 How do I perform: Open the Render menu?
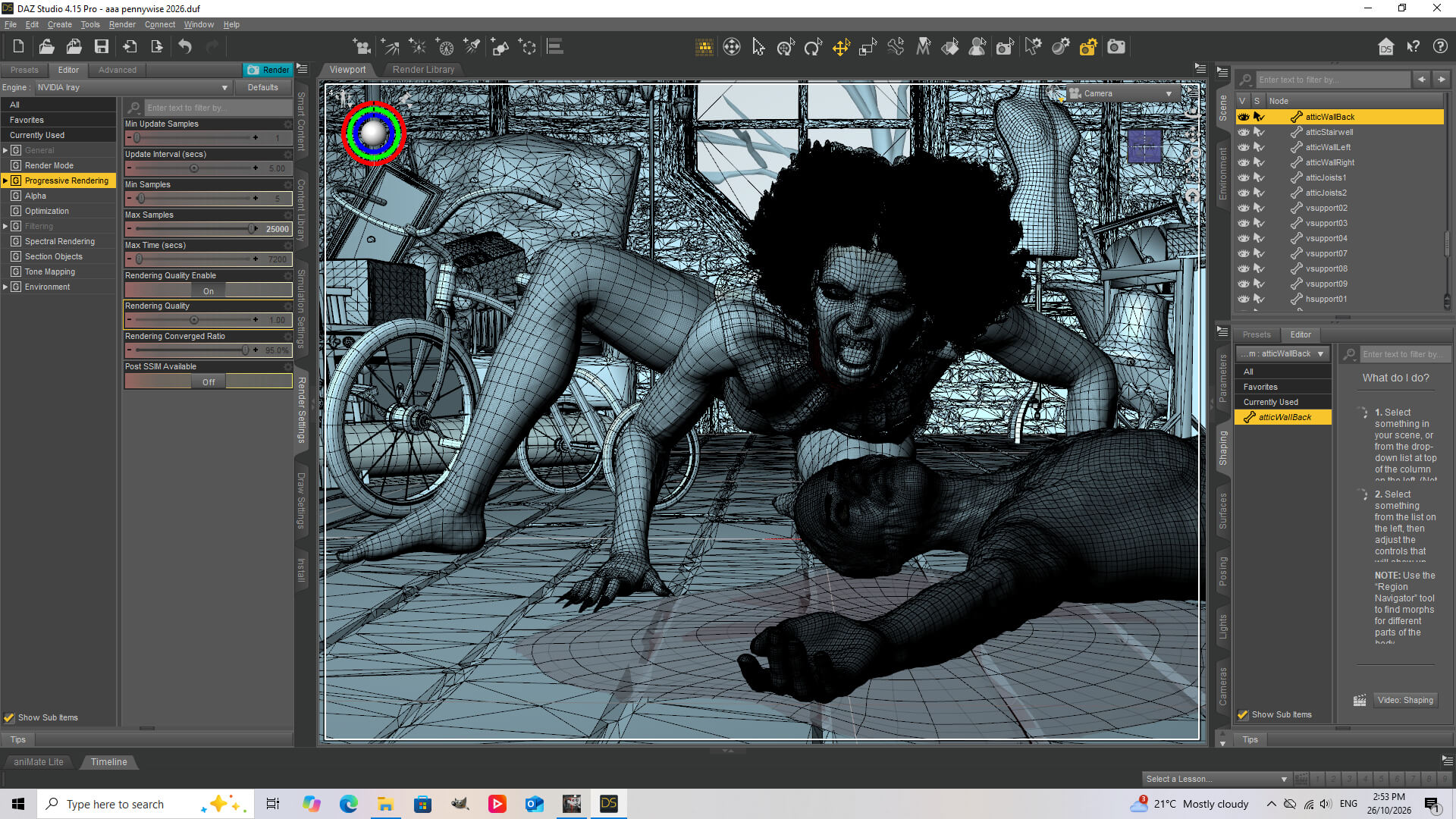click(x=122, y=24)
